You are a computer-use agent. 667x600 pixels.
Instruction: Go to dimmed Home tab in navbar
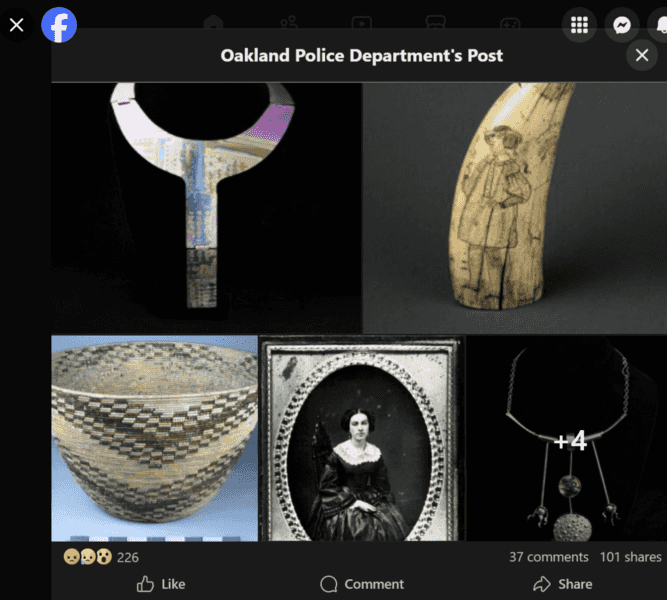[x=213, y=23]
